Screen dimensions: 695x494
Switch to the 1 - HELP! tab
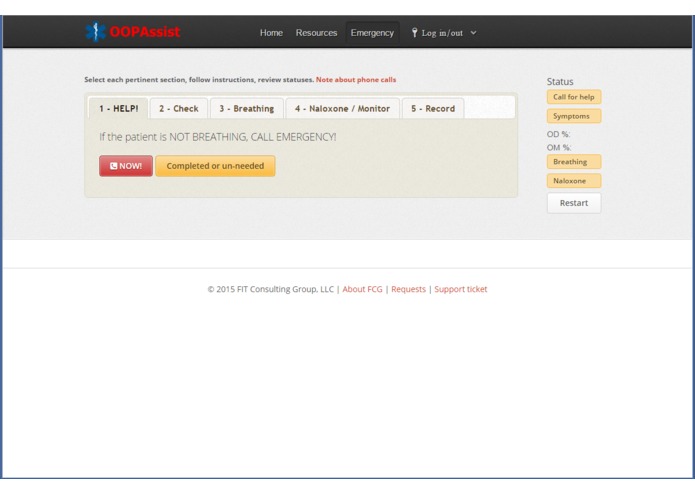pos(118,109)
